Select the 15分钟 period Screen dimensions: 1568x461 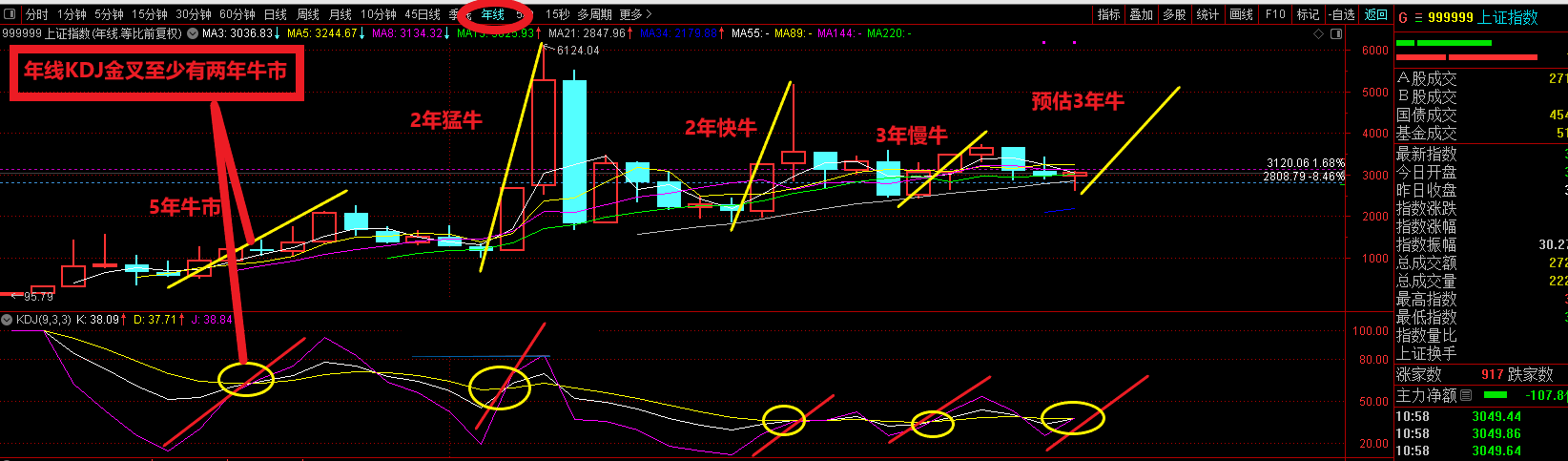149,14
